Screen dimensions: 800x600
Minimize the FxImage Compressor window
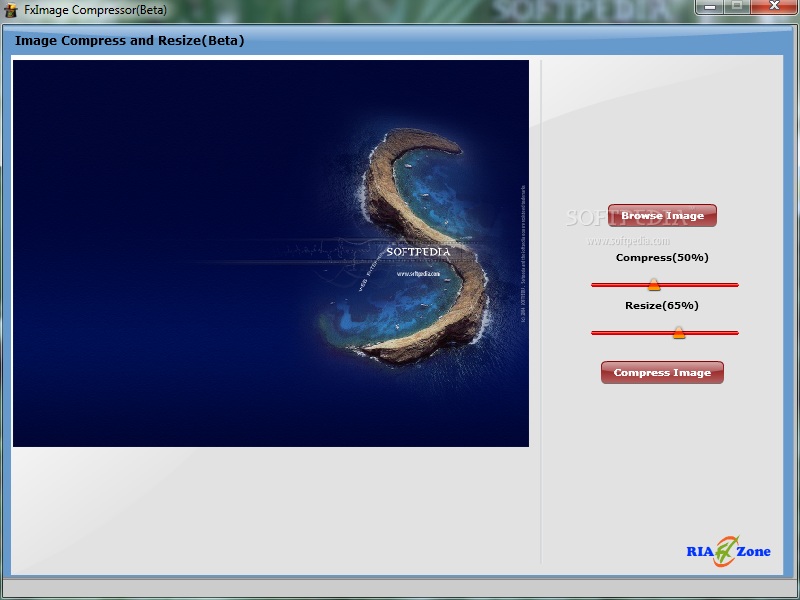click(x=709, y=7)
